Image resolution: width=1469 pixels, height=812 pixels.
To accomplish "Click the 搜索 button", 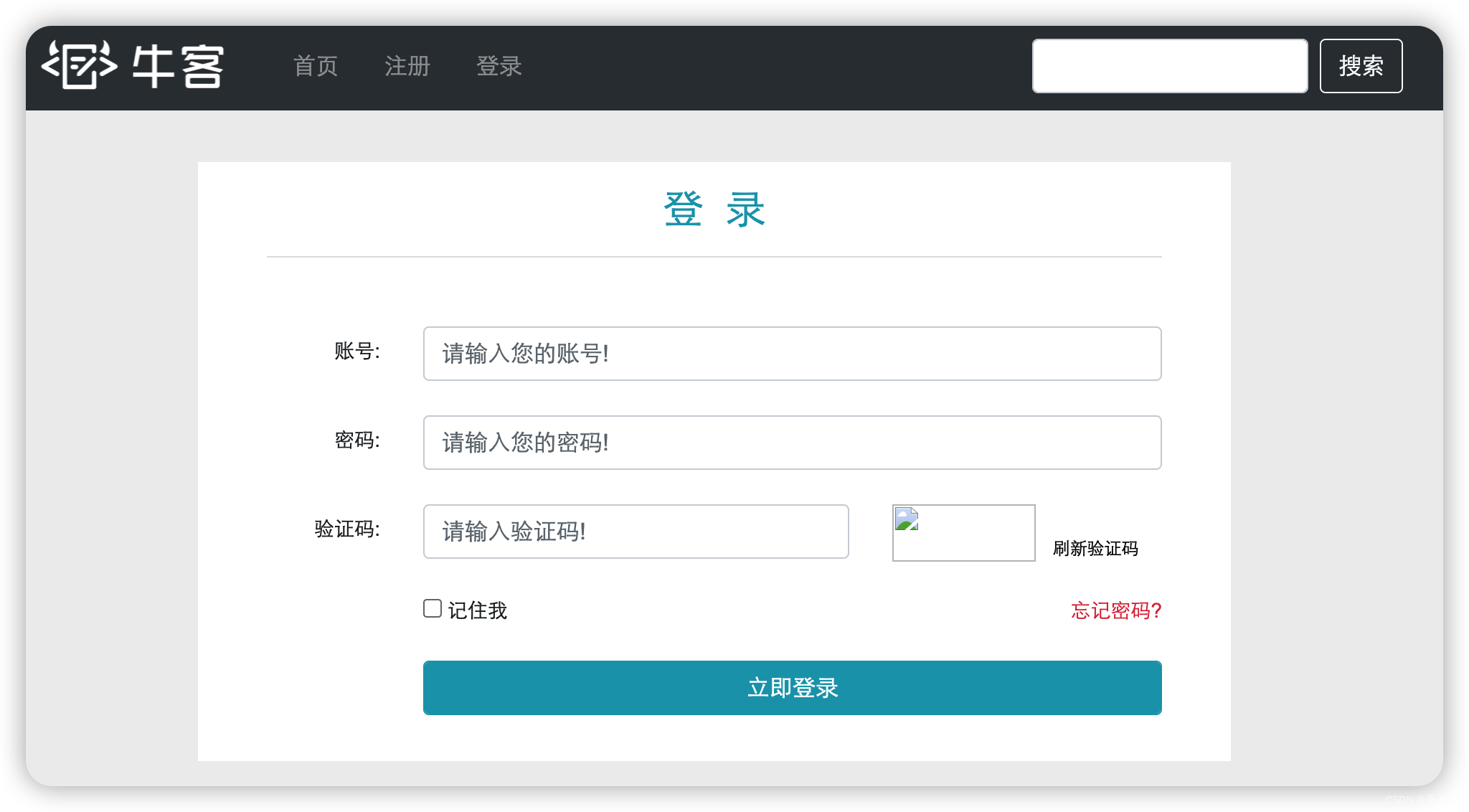I will [x=1361, y=66].
